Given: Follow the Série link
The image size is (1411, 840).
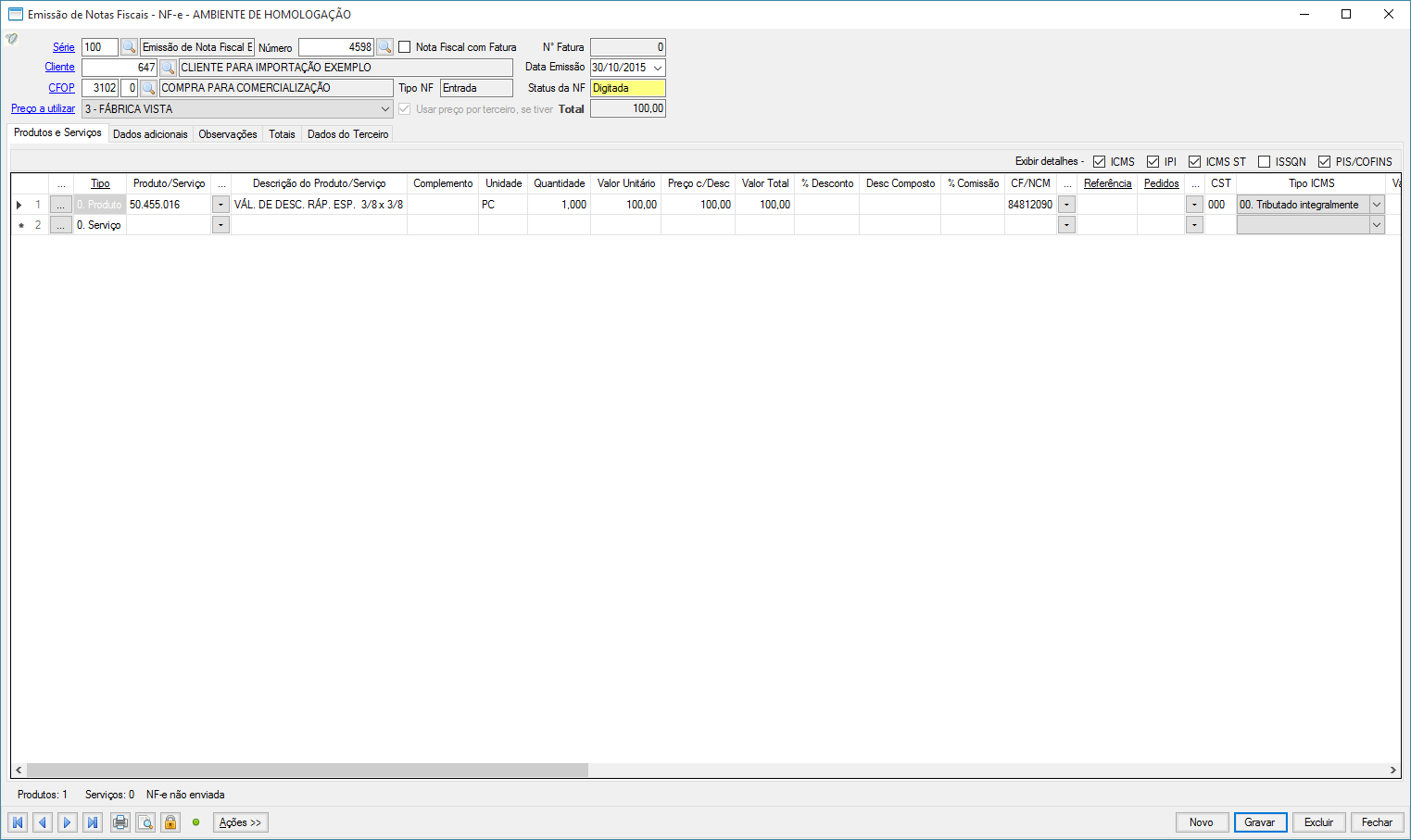Looking at the screenshot, I should click(x=64, y=47).
